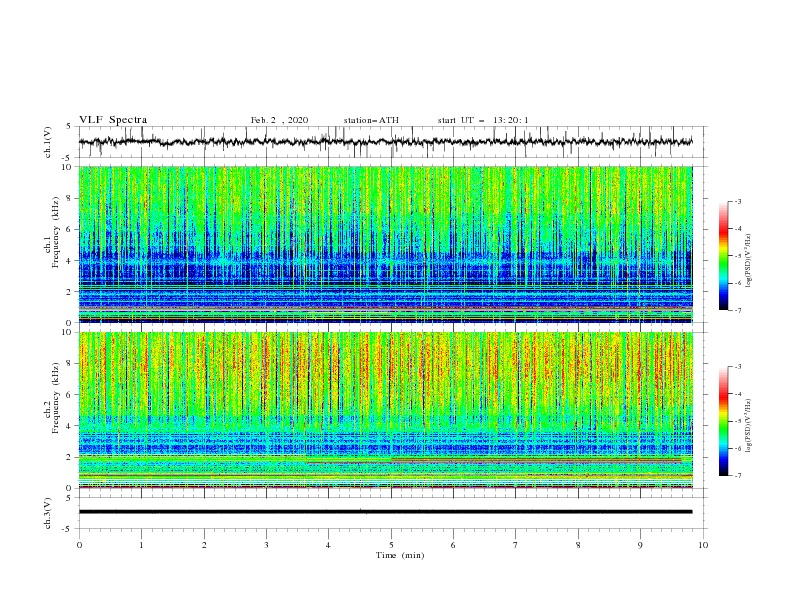Click the "1" tick on the time axis

click(x=142, y=545)
